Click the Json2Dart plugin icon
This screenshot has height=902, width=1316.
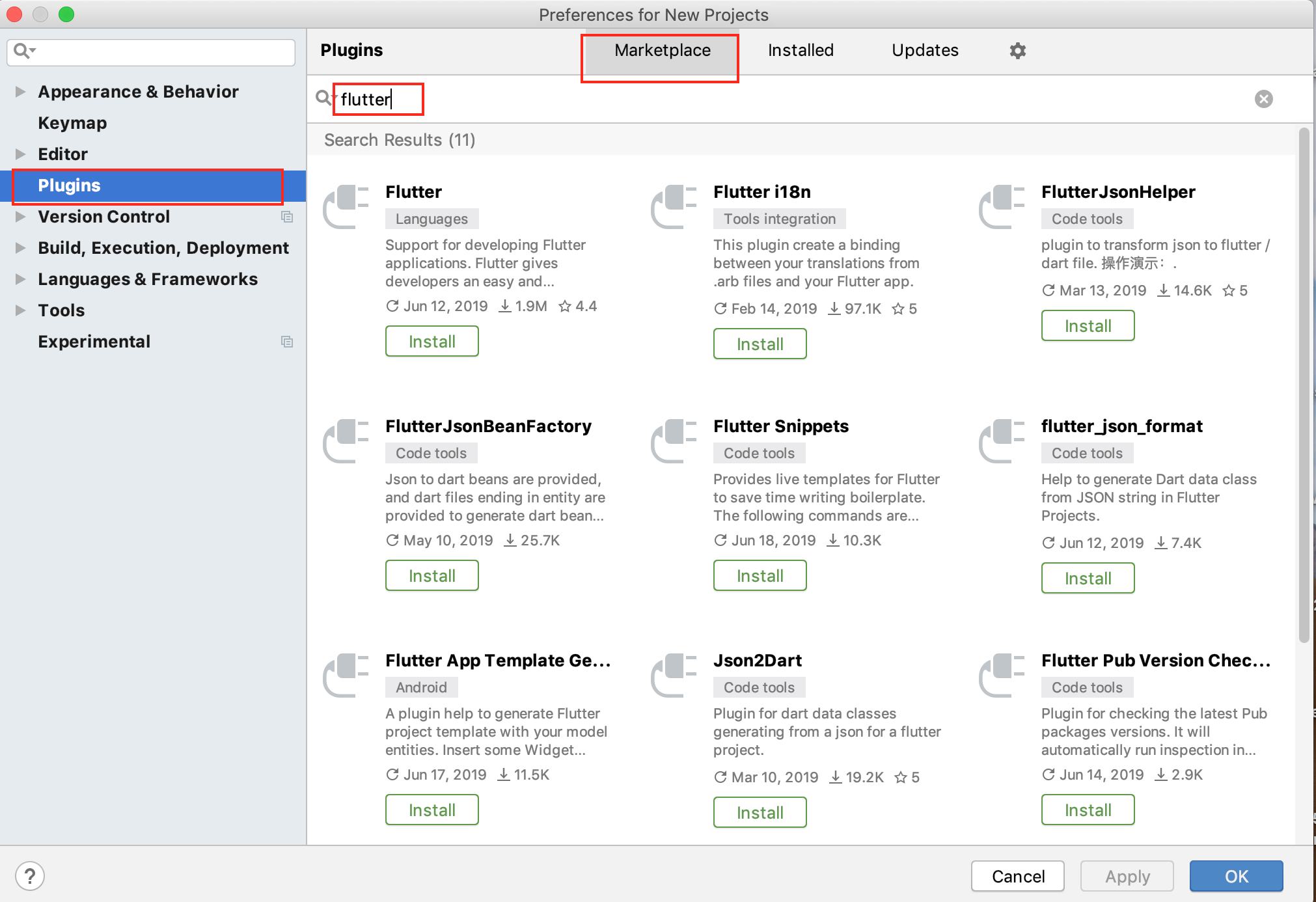point(675,676)
